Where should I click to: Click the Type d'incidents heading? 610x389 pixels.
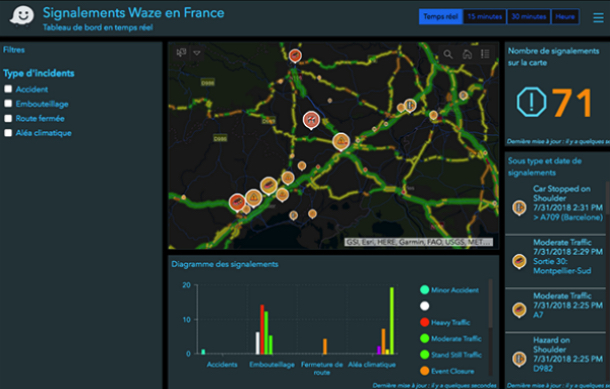click(39, 73)
